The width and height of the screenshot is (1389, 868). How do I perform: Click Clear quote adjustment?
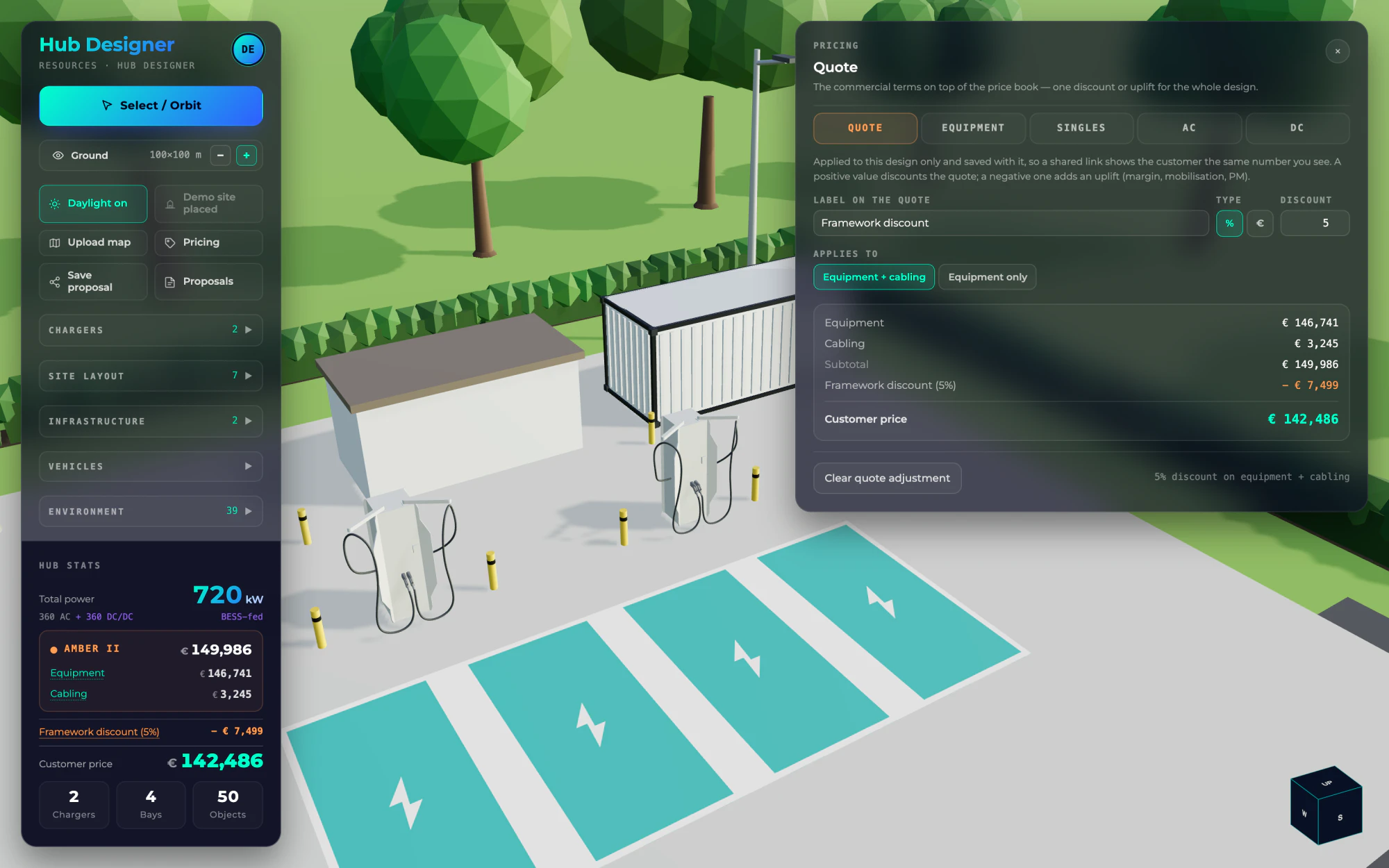point(887,478)
